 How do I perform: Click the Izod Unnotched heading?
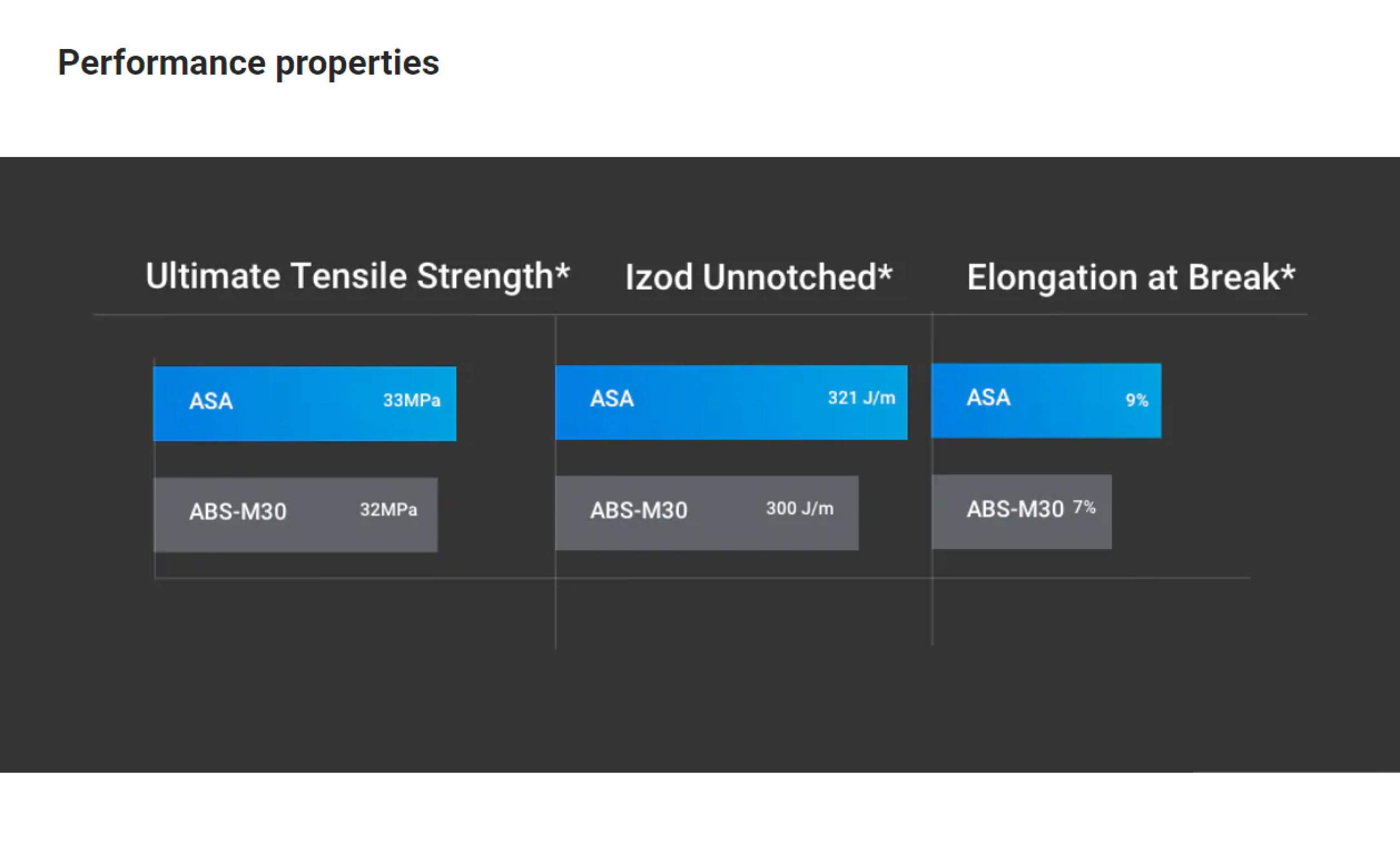click(758, 277)
